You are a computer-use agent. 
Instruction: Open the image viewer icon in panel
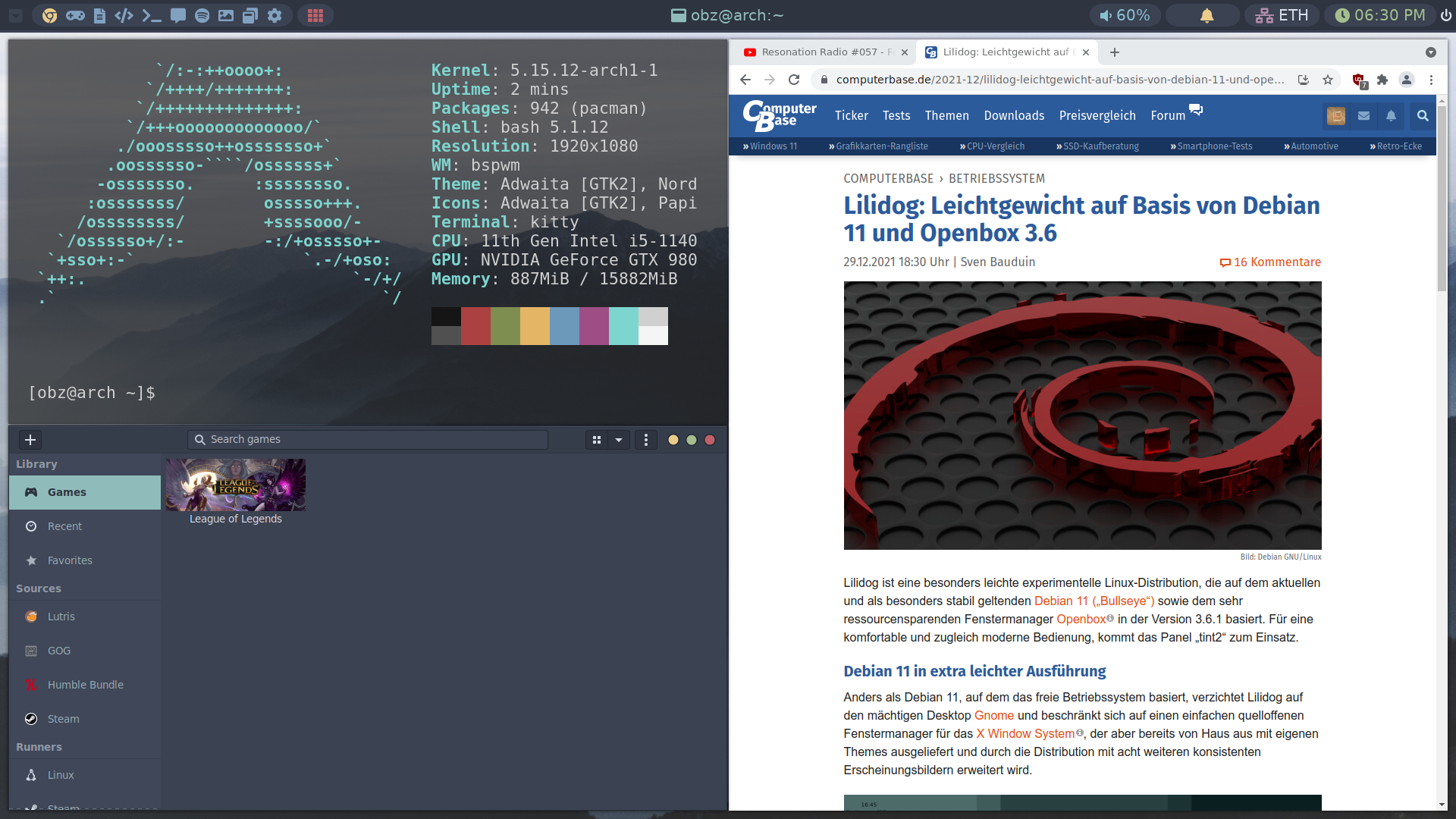[226, 15]
